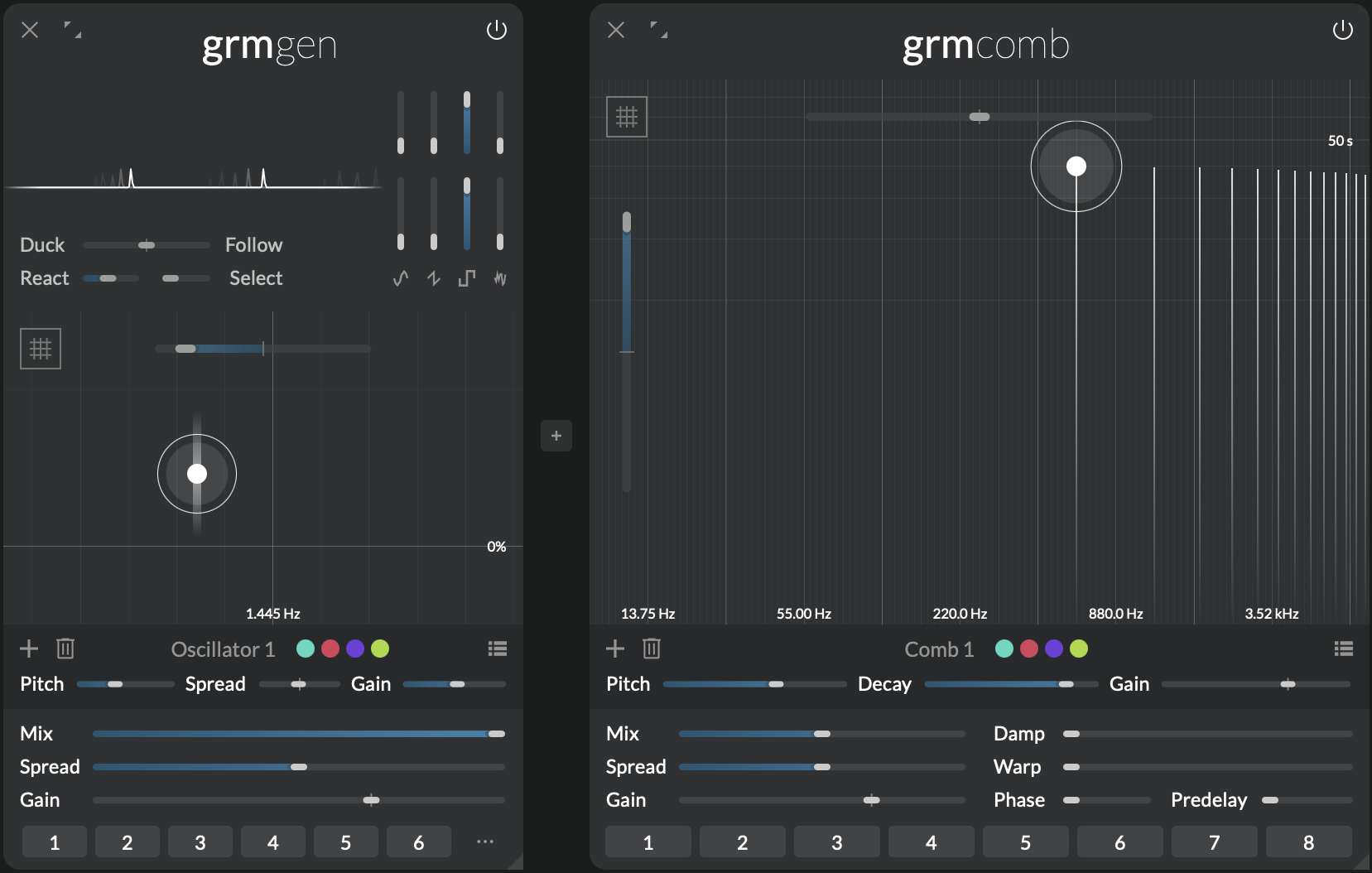
Task: Delete Comb 1 with trash icon
Action: pyautogui.click(x=652, y=649)
